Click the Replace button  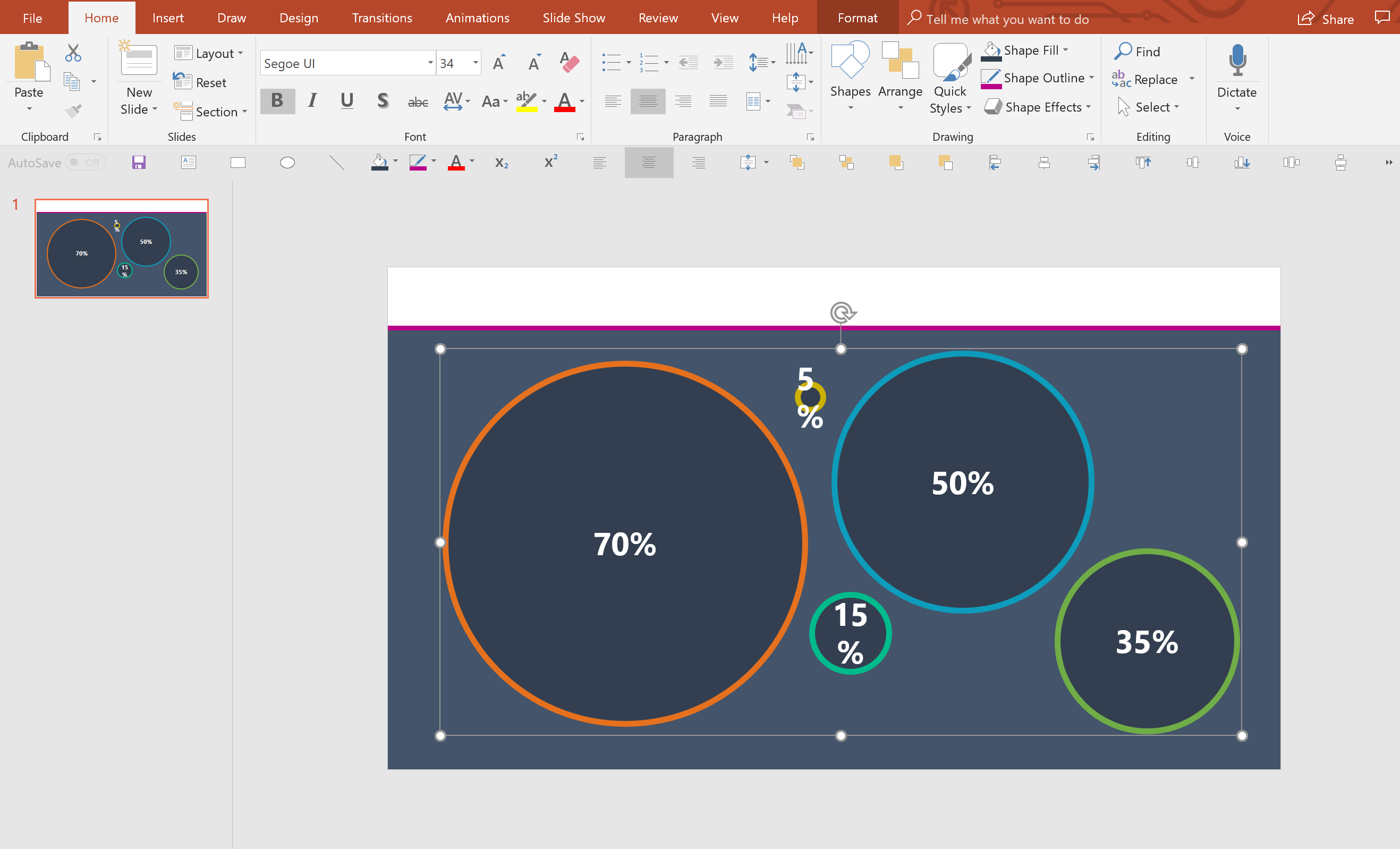1146,80
